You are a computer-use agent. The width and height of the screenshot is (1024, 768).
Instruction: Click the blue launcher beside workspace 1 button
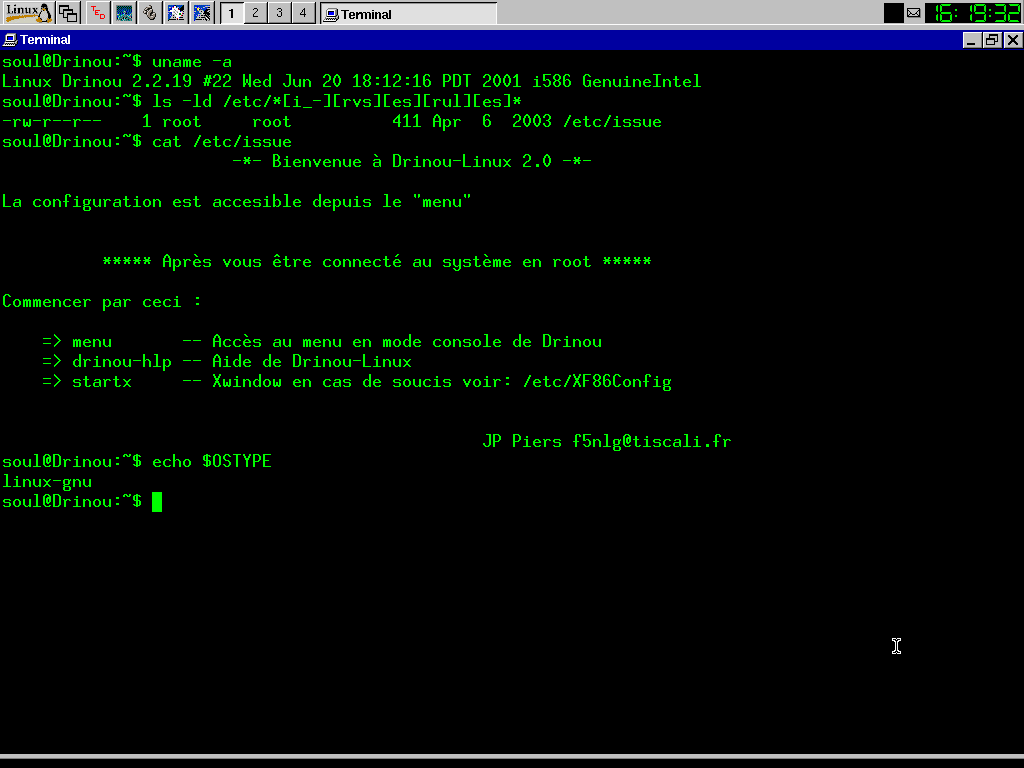[202, 13]
